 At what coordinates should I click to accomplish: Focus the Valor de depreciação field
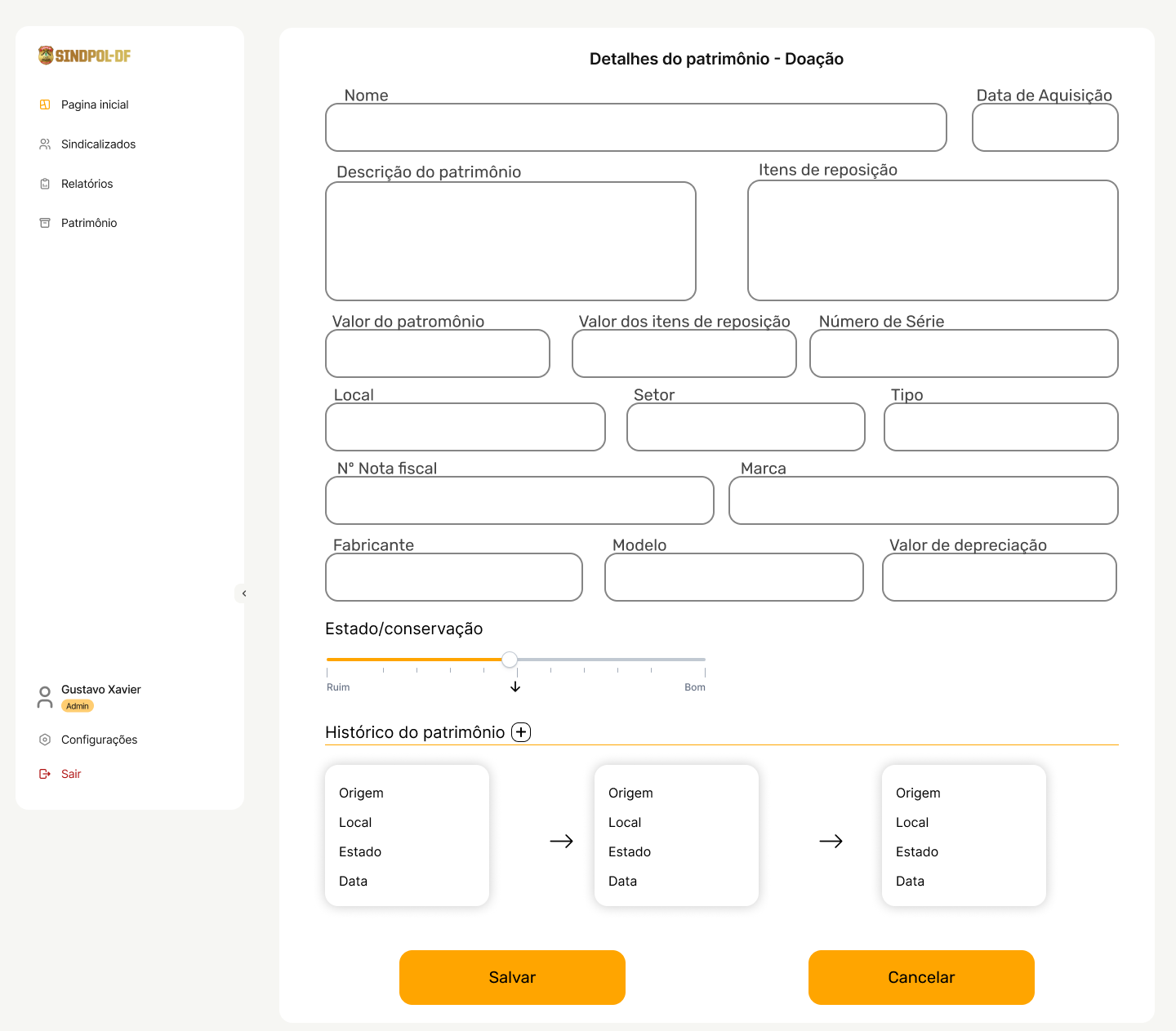coord(1000,577)
